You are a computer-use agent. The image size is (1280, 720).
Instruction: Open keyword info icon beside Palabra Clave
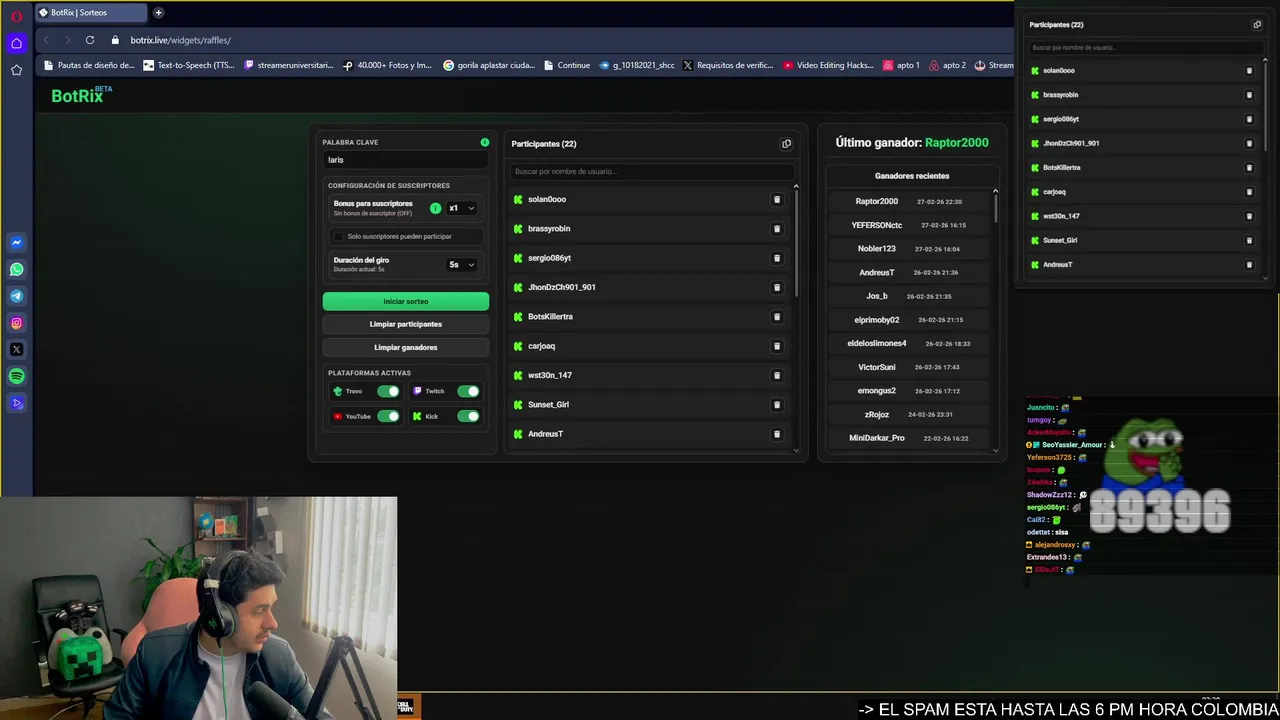click(485, 142)
